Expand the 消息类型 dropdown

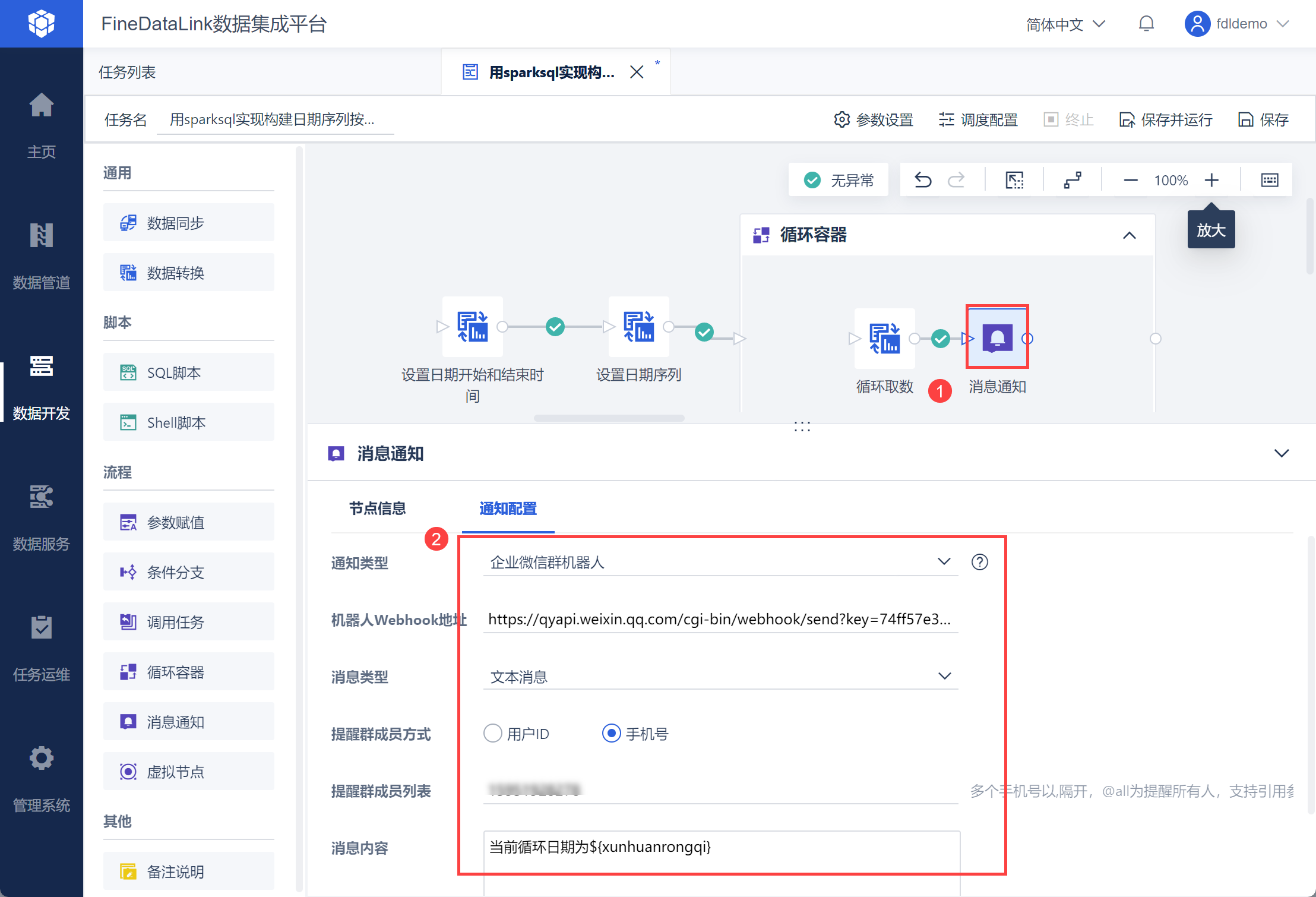tap(720, 677)
